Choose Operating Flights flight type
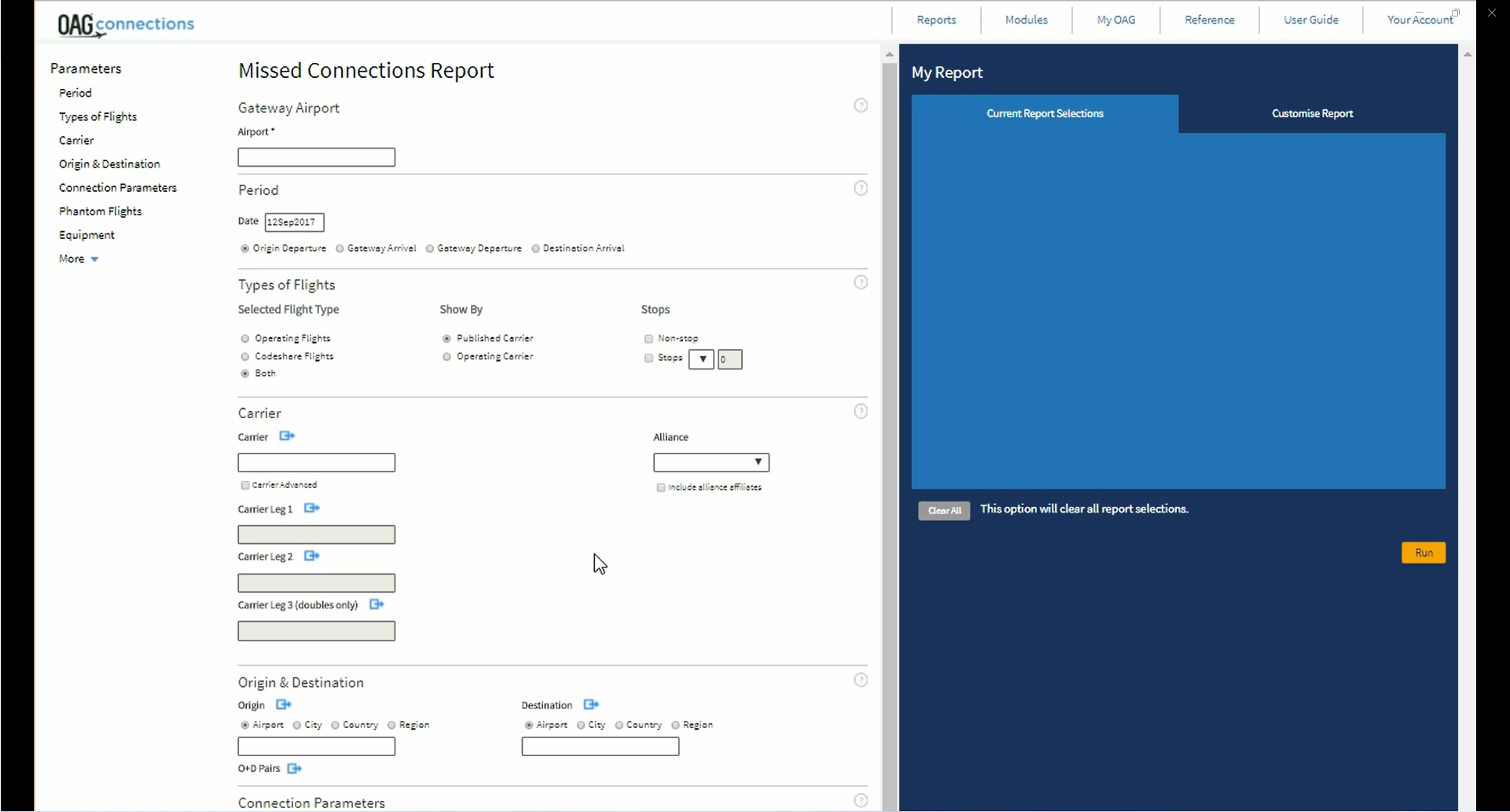The height and width of the screenshot is (812, 1510). (245, 339)
